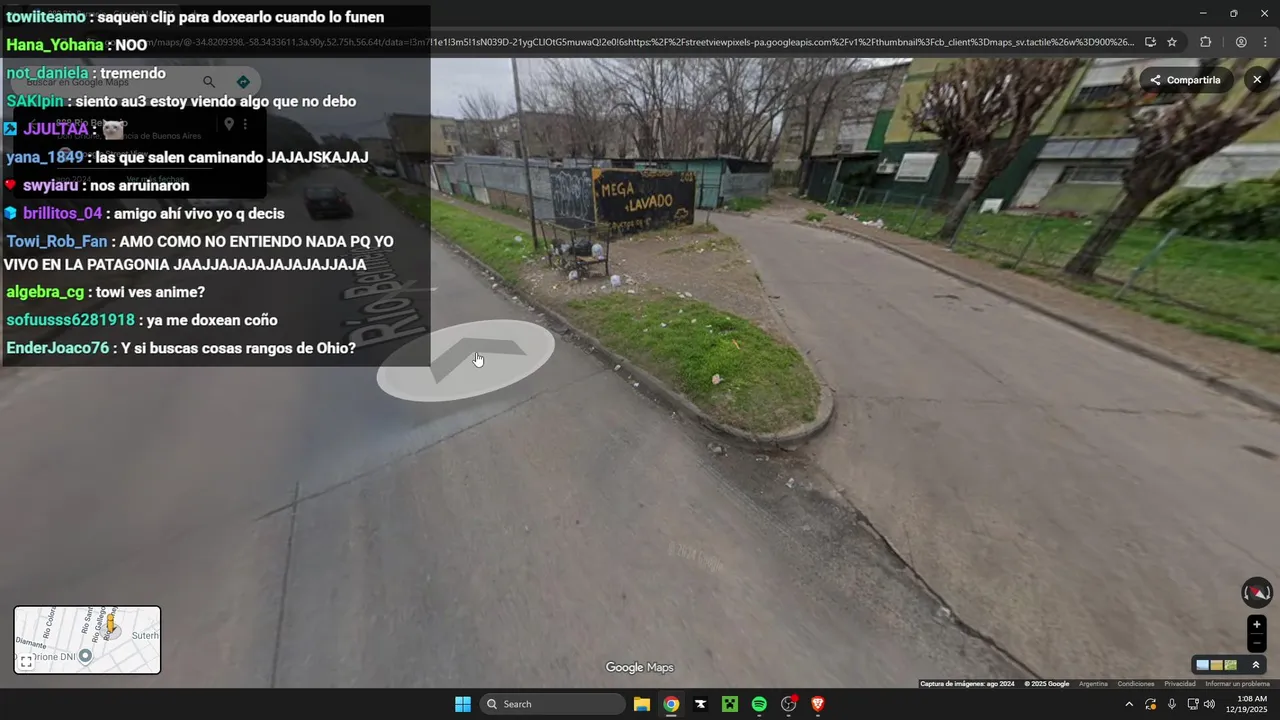Click Informar un problema link
Screen dimensions: 1280x720
pyautogui.click(x=1237, y=684)
